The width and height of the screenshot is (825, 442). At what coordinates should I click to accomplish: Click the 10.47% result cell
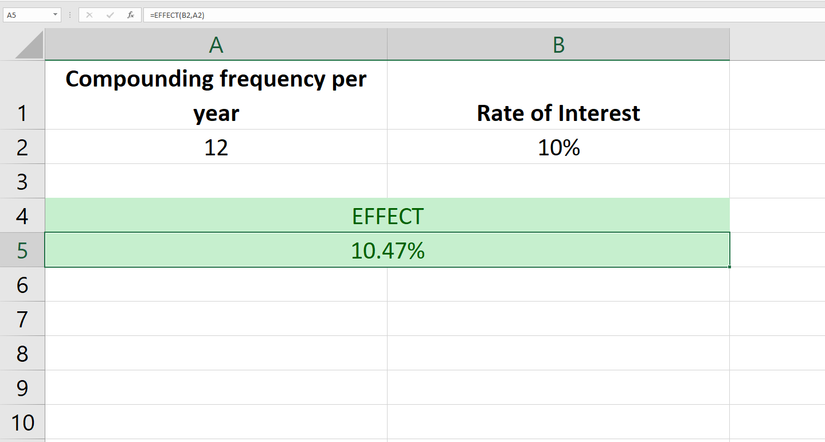click(388, 250)
